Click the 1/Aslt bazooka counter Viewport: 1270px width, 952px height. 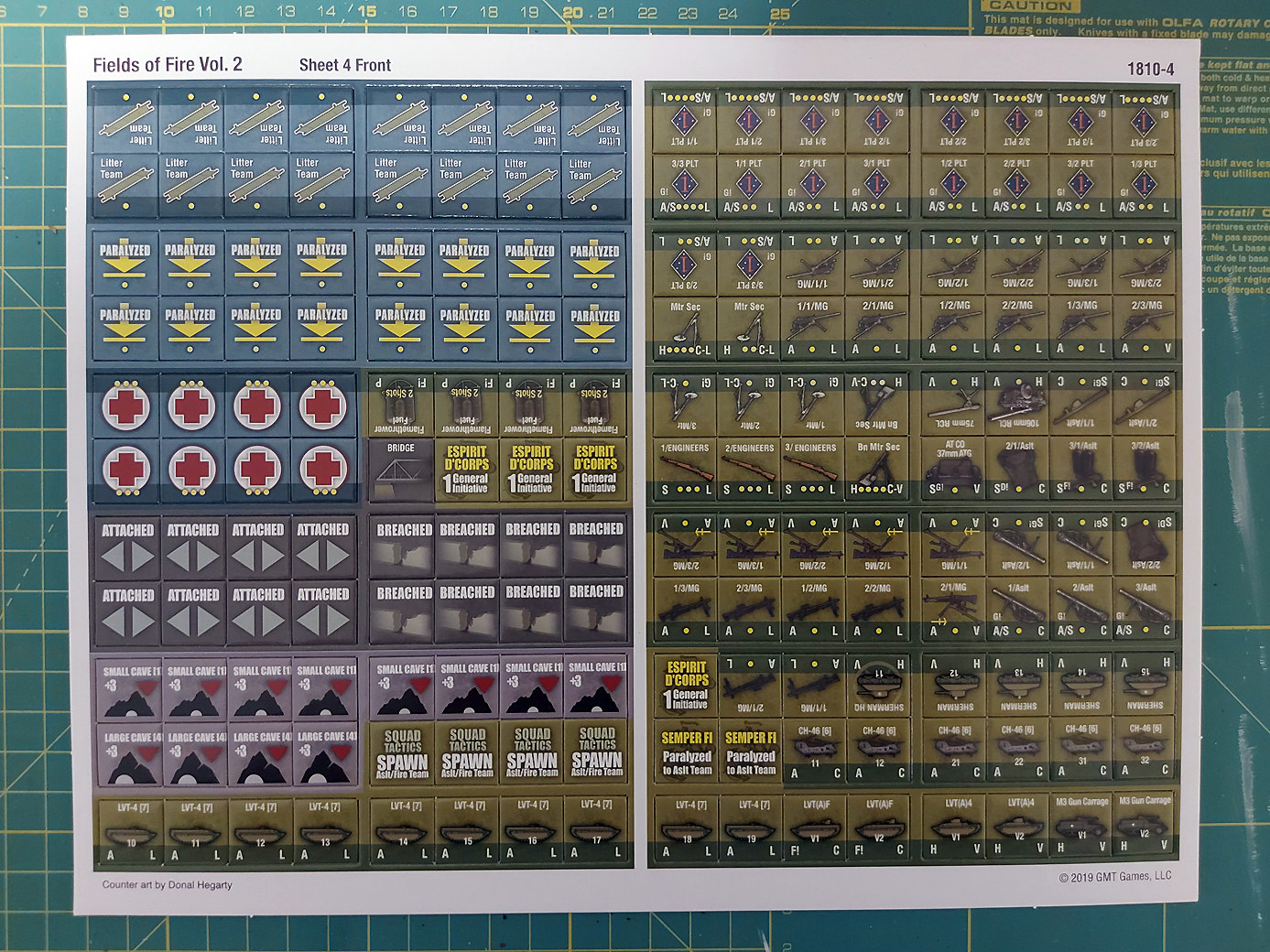pos(1019,611)
